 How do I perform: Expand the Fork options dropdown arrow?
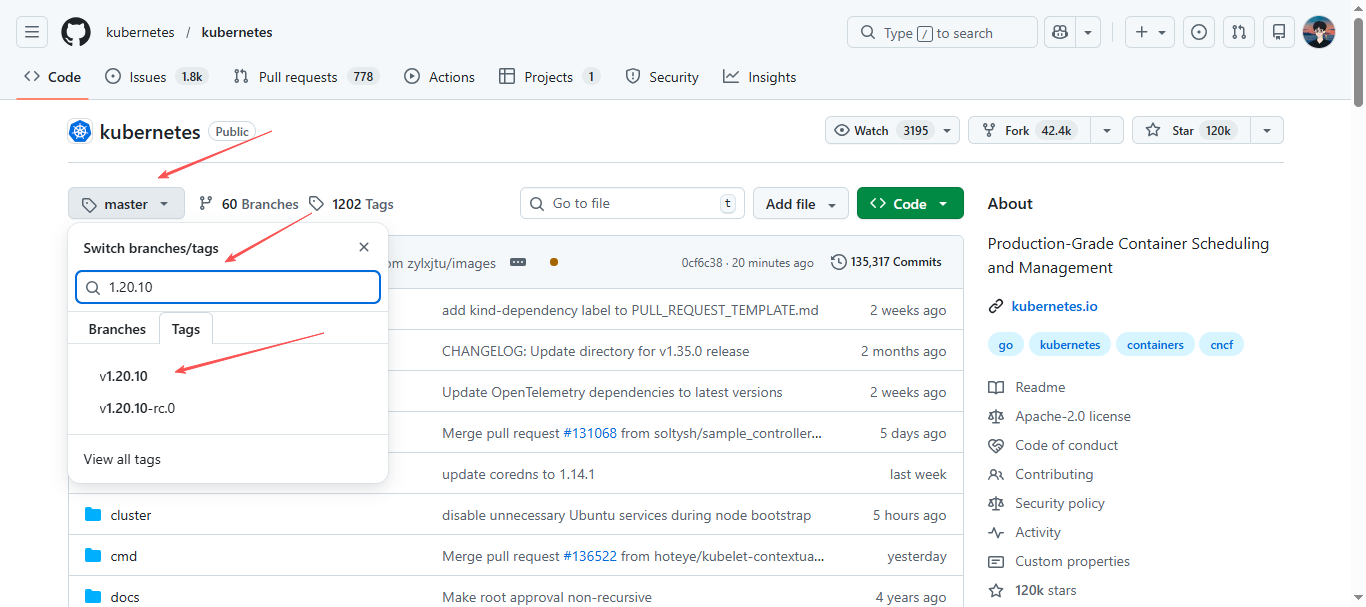[1106, 130]
